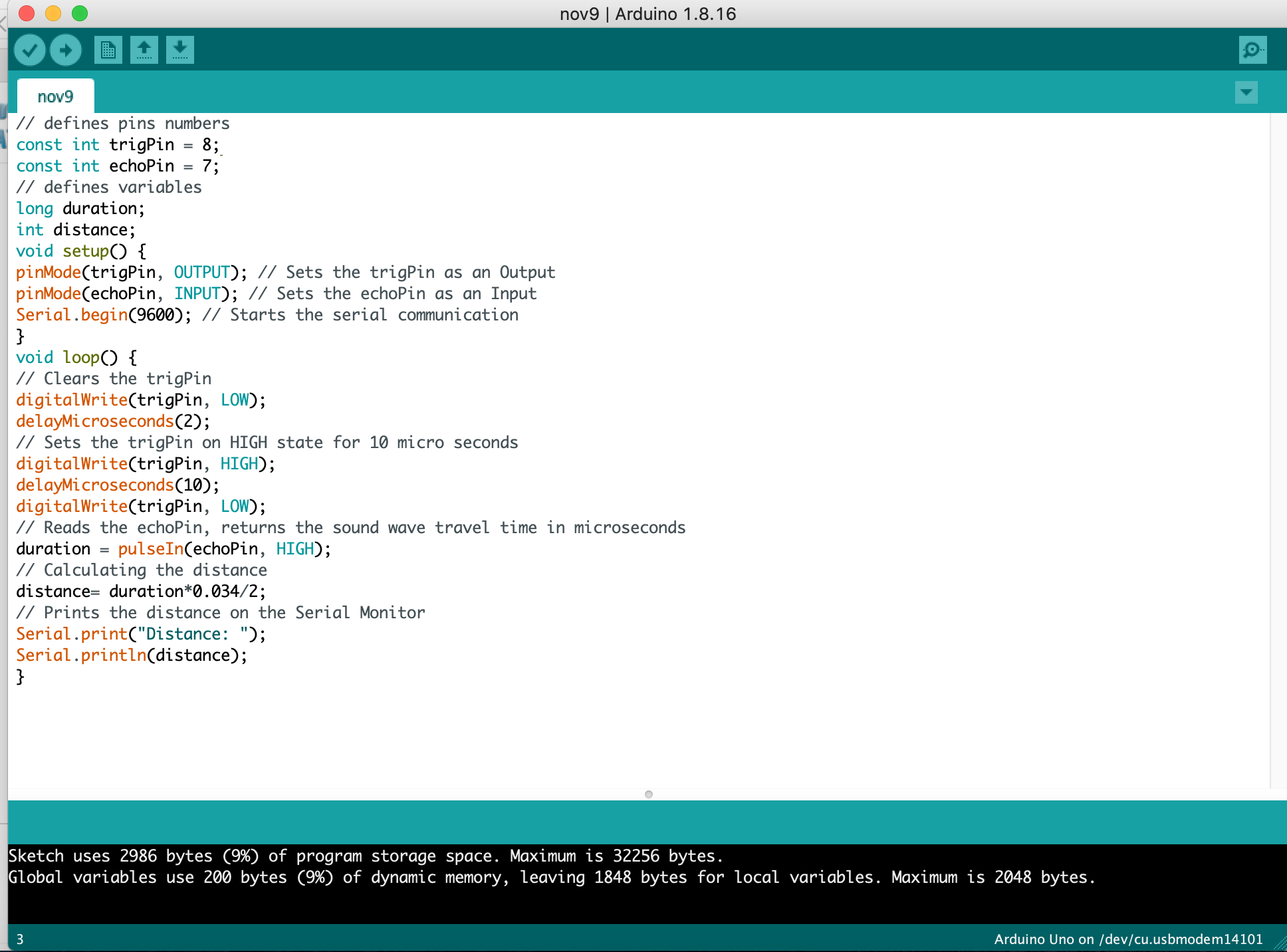Click 'Global variables use 200 bytes' console line

tap(552, 877)
